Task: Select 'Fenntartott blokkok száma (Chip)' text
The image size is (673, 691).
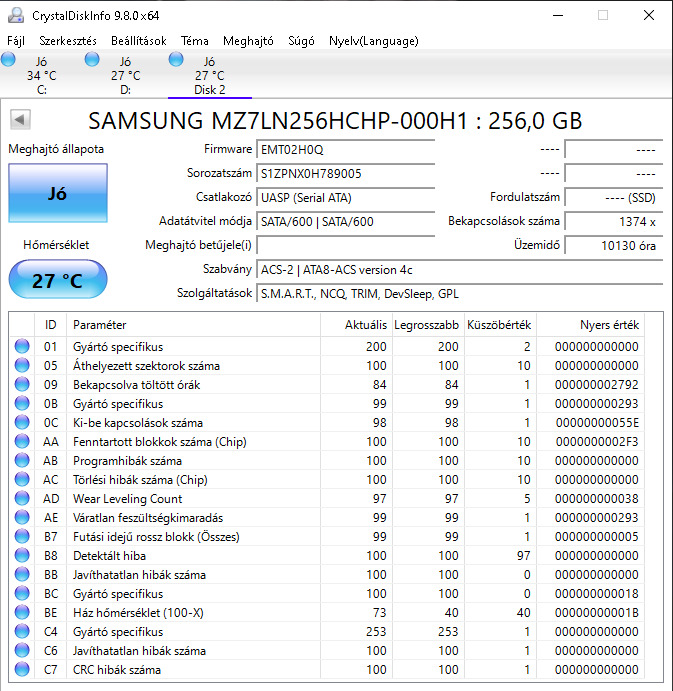Action: point(160,442)
